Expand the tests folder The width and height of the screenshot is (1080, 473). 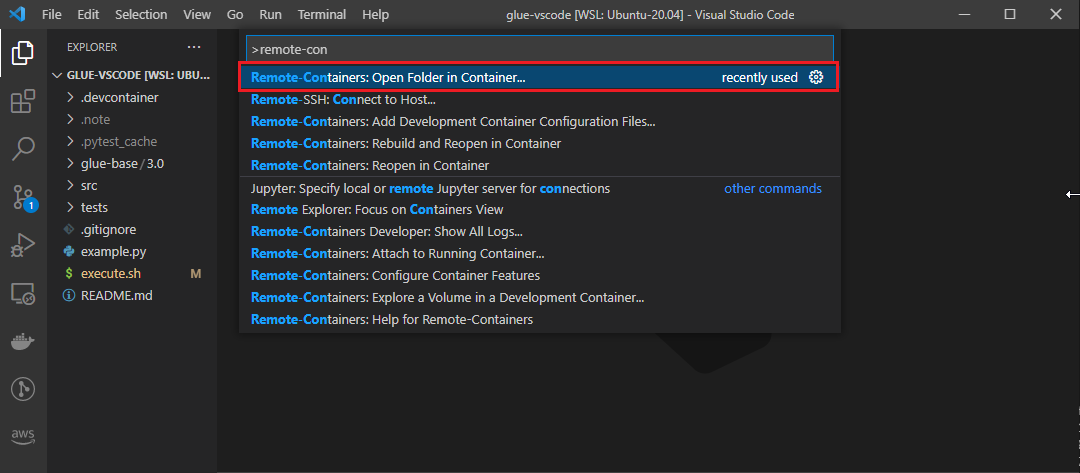click(x=94, y=207)
